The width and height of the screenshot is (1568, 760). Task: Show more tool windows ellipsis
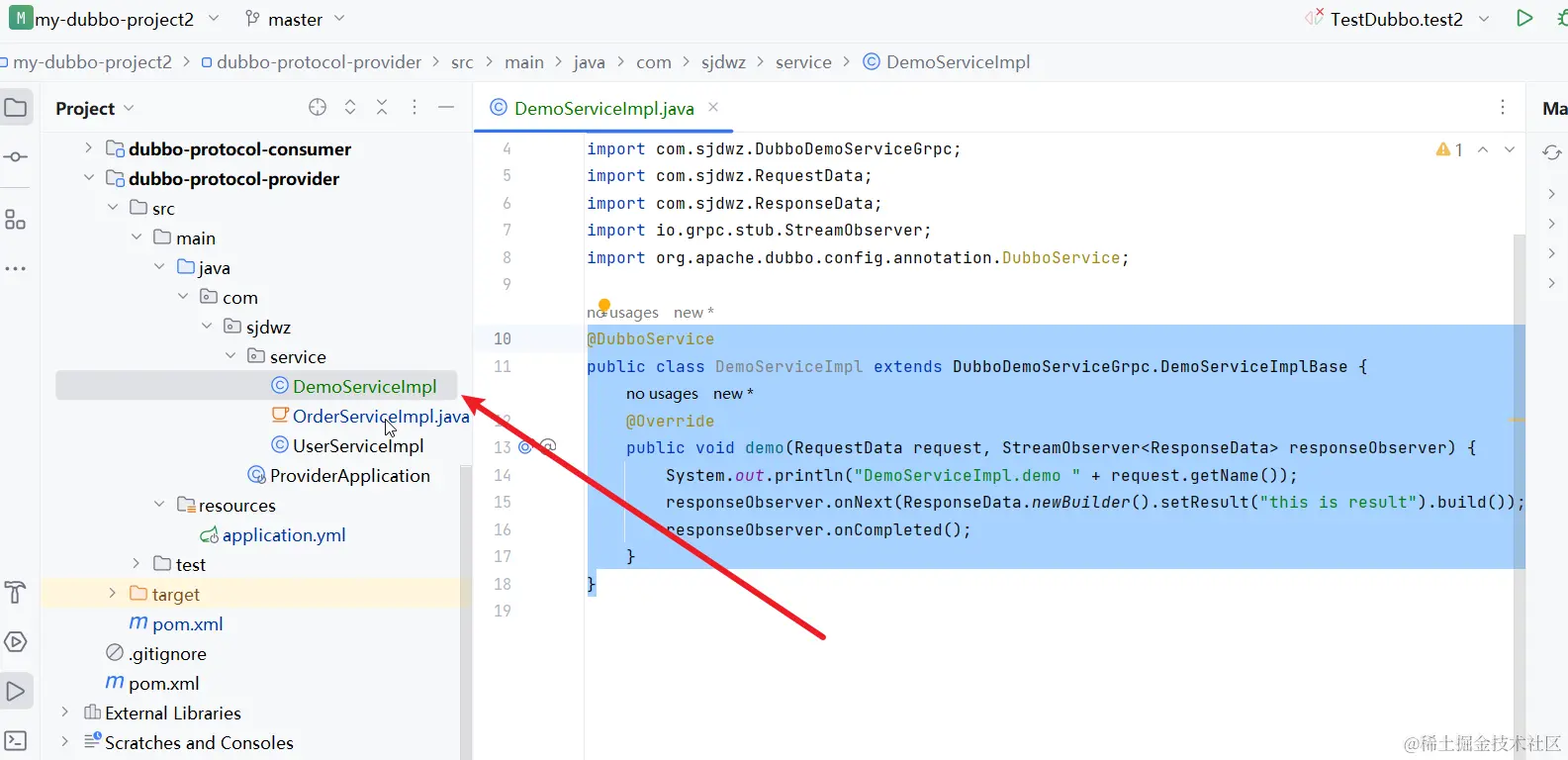(16, 268)
